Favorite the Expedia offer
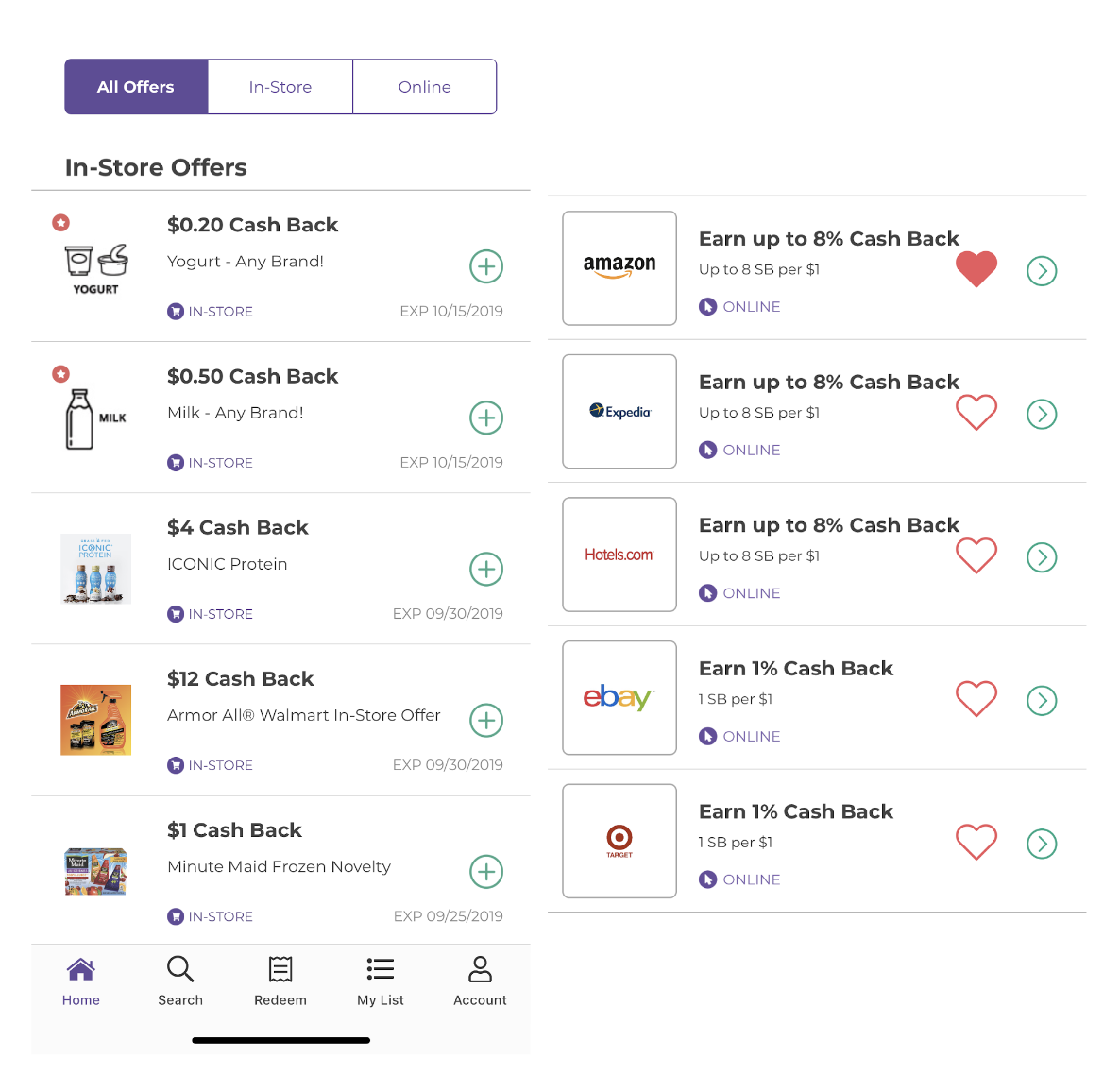 976,412
